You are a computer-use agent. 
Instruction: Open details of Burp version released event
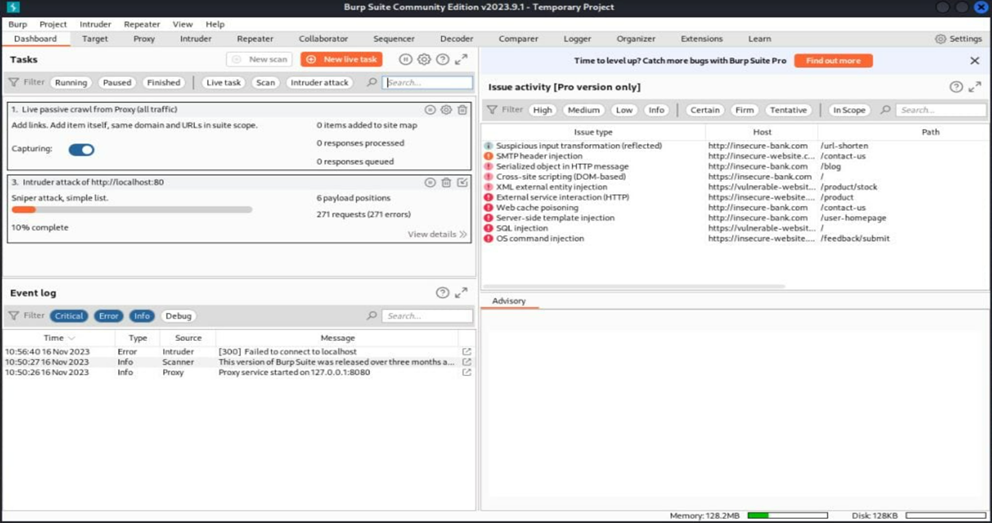click(x=466, y=362)
